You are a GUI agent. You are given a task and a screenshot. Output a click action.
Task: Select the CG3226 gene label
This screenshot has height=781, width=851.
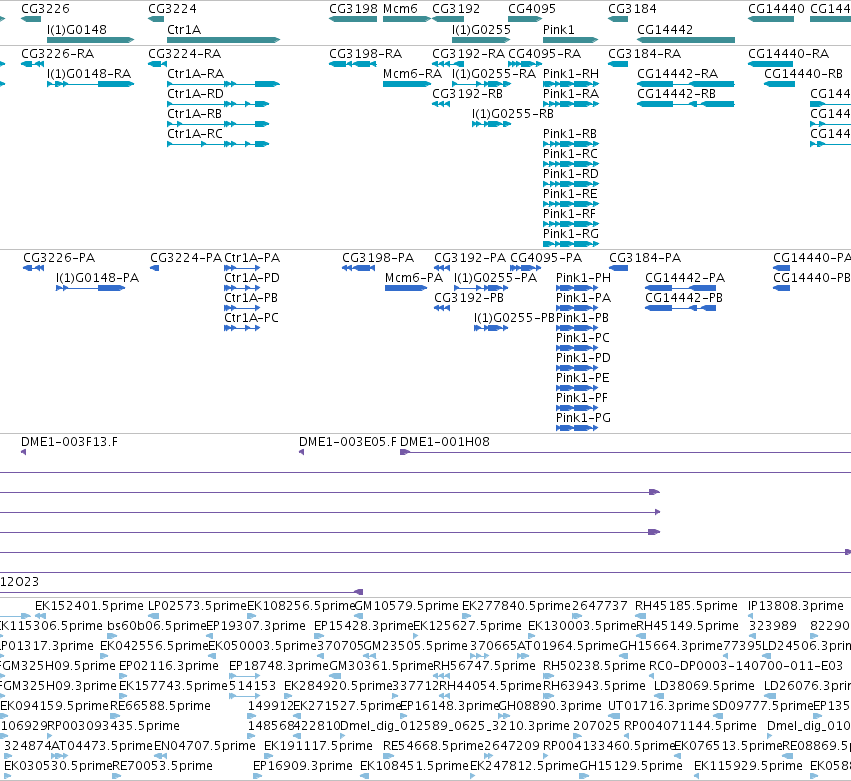tap(45, 9)
